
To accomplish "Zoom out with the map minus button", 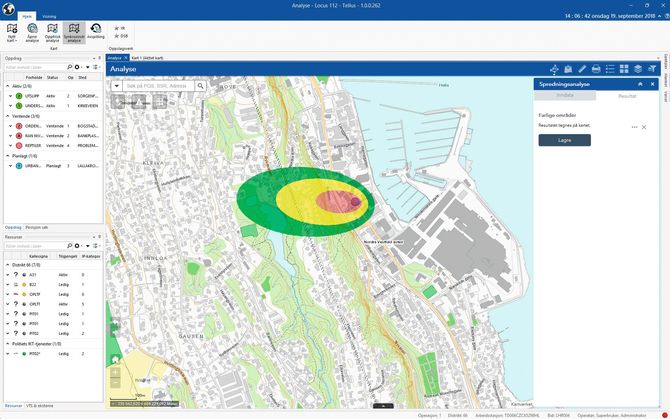I will point(115,382).
